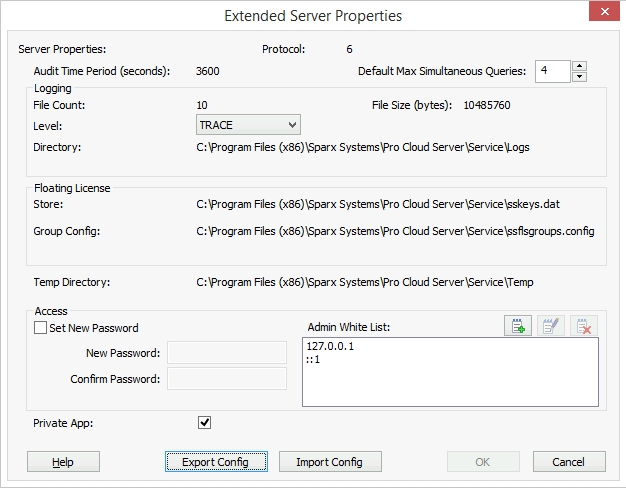Open the logging Level dropdown
626x488 pixels.
(x=248, y=125)
